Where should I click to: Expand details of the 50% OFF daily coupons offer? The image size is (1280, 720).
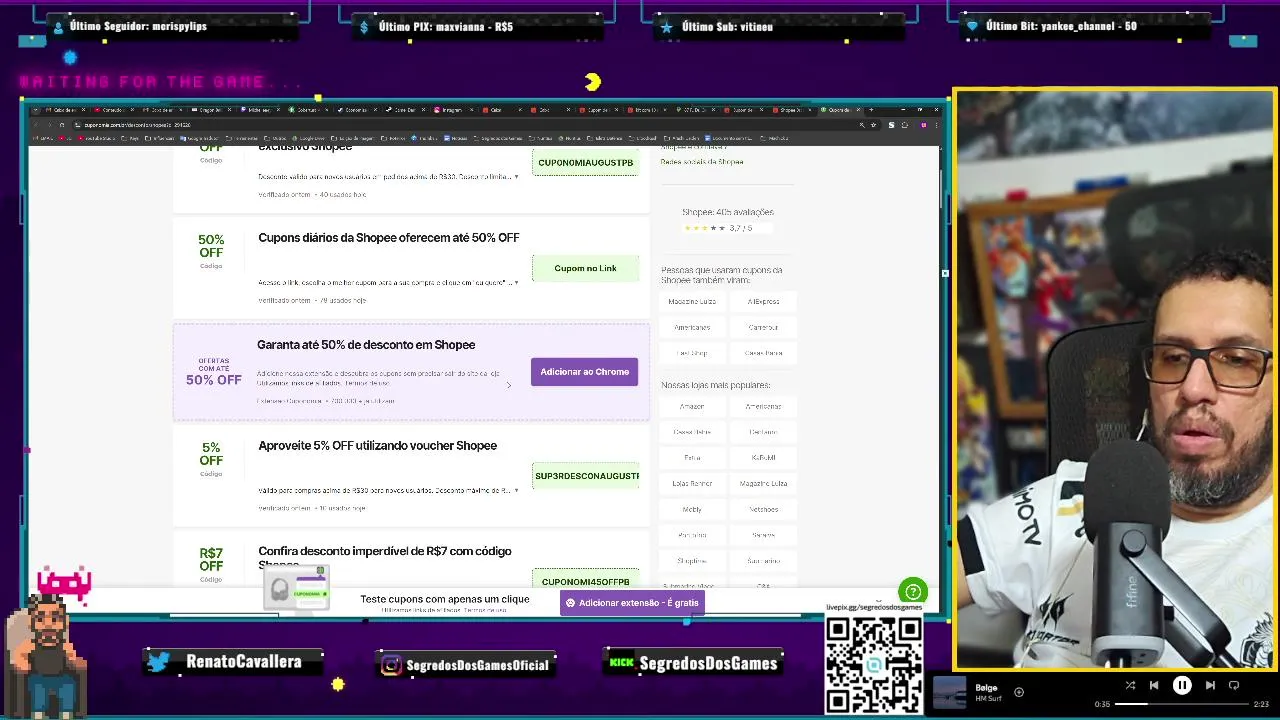(516, 283)
